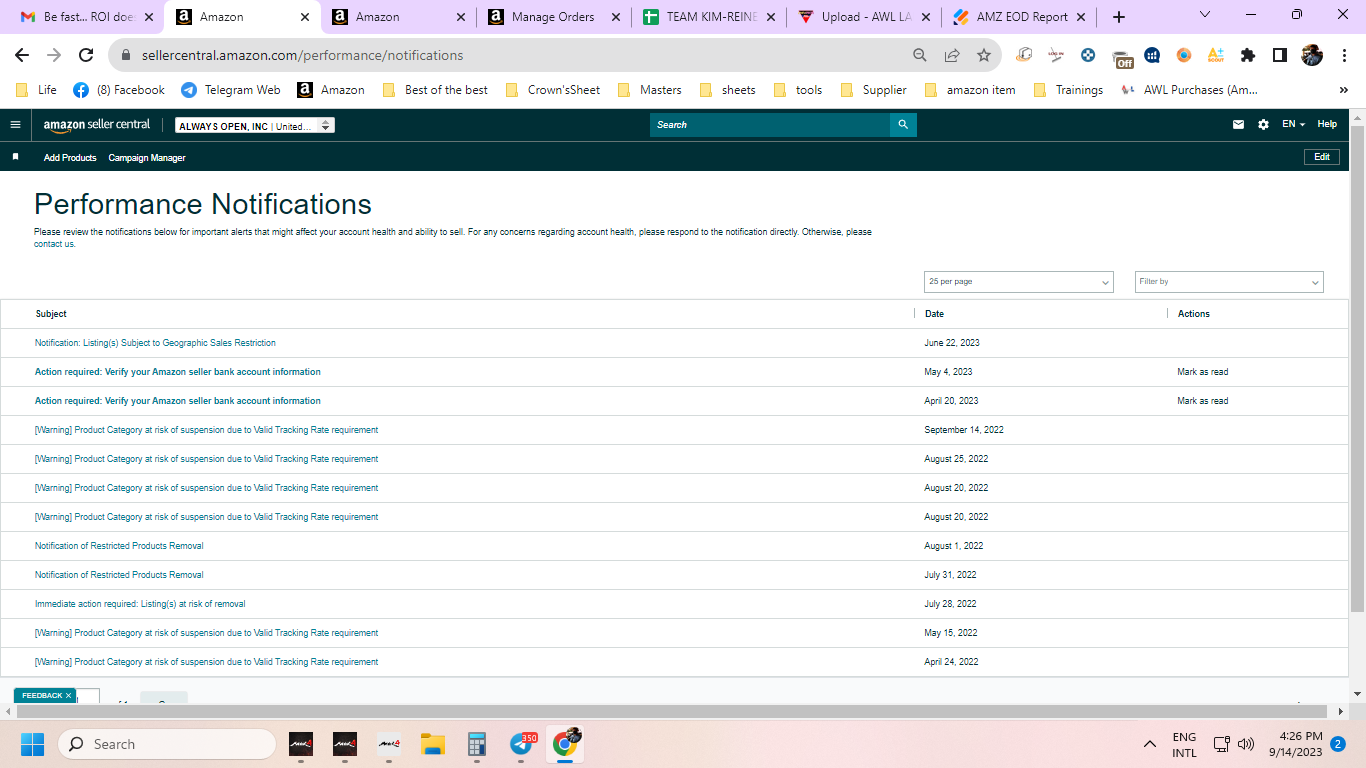This screenshot has width=1366, height=768.
Task: Open the taskbar clock showing 4:26 PM
Action: [1294, 744]
